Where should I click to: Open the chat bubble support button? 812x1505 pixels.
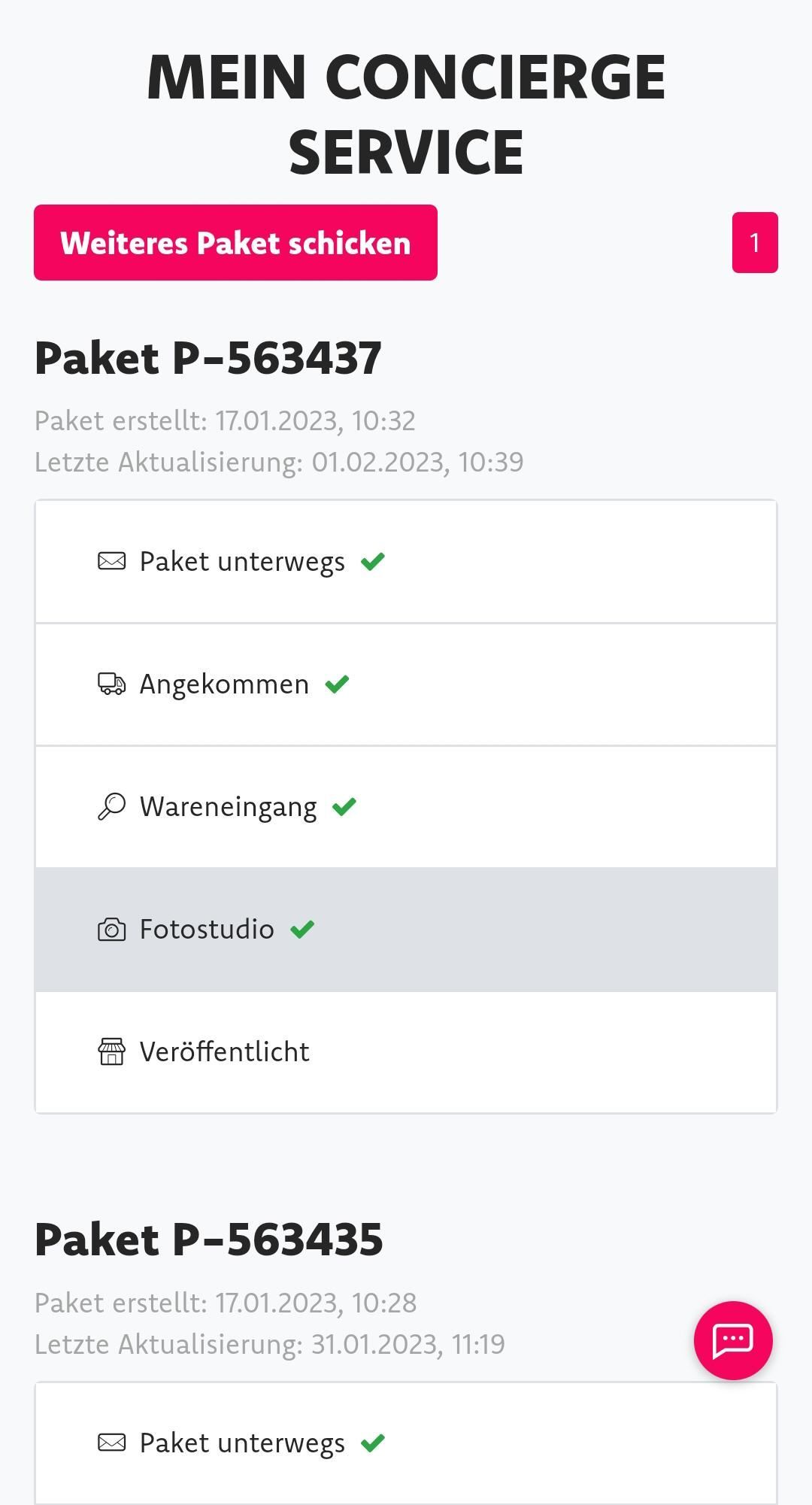coord(733,1340)
